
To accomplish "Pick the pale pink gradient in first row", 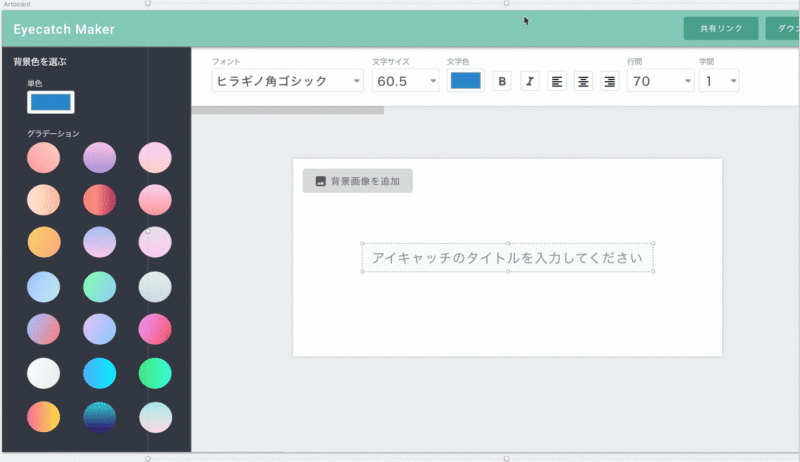I will click(x=155, y=158).
